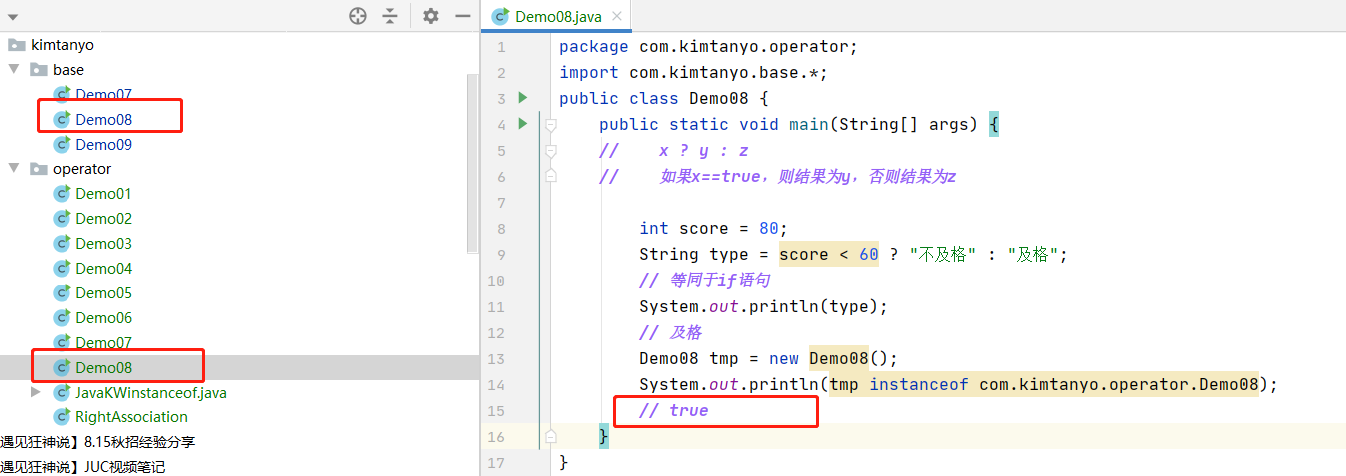Select the Demo08.java editor tab

557,17
